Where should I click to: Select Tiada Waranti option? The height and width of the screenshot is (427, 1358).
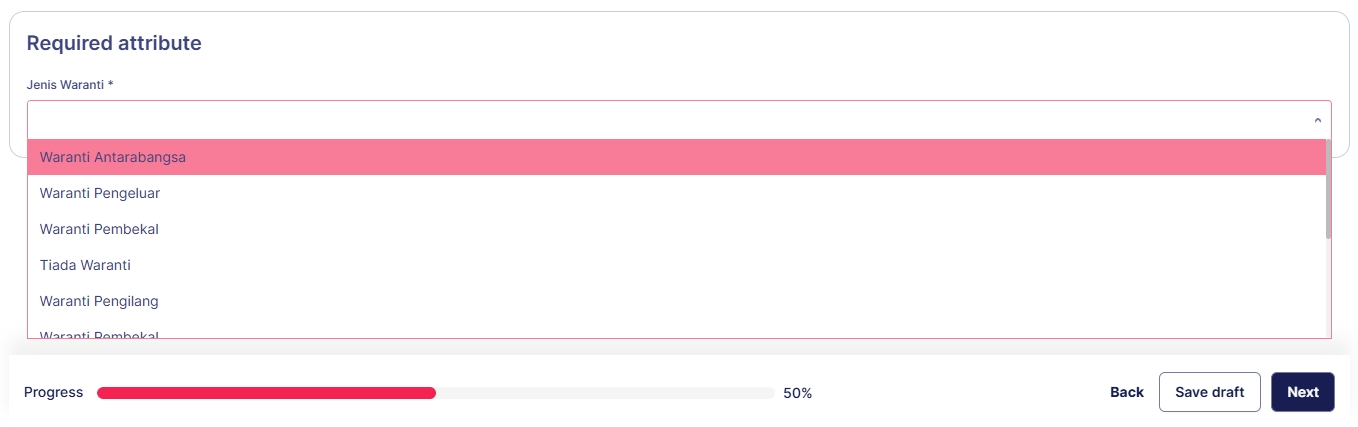85,265
